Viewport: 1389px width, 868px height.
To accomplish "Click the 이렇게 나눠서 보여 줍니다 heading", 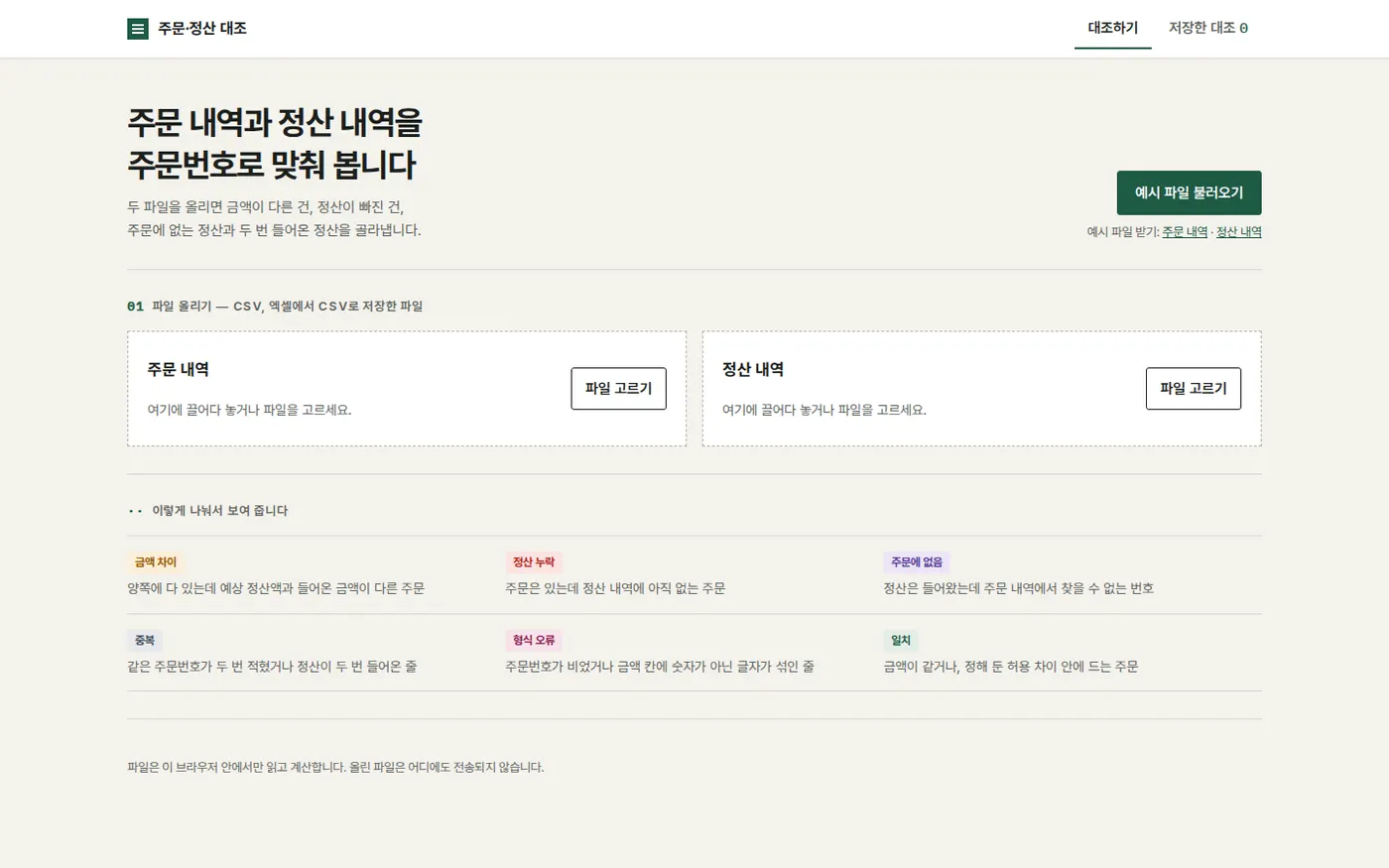I will coord(220,511).
